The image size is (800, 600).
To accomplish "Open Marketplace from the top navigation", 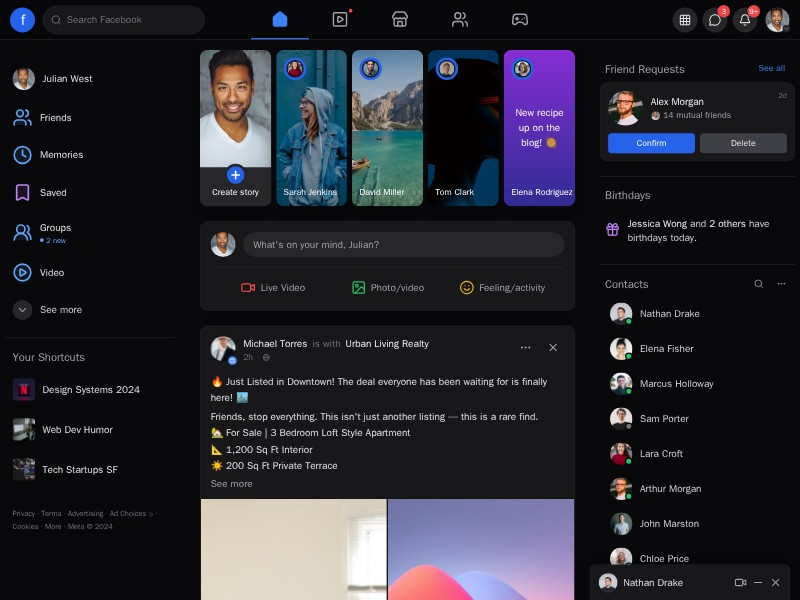I will coord(400,19).
